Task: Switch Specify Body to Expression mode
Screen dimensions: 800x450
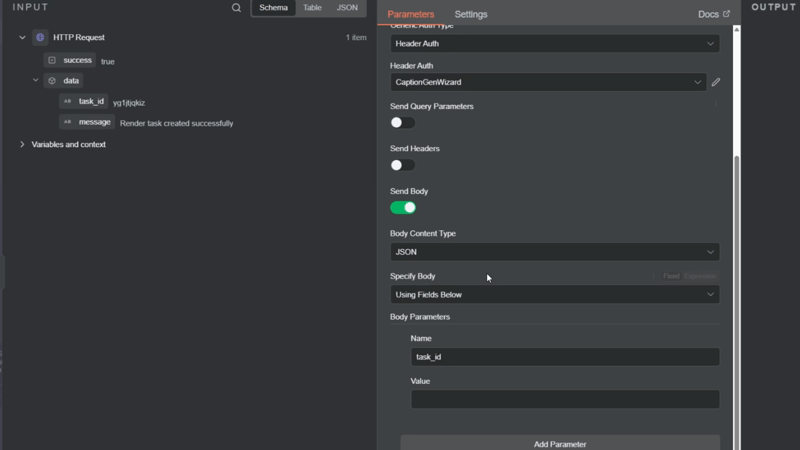Action: (x=700, y=276)
